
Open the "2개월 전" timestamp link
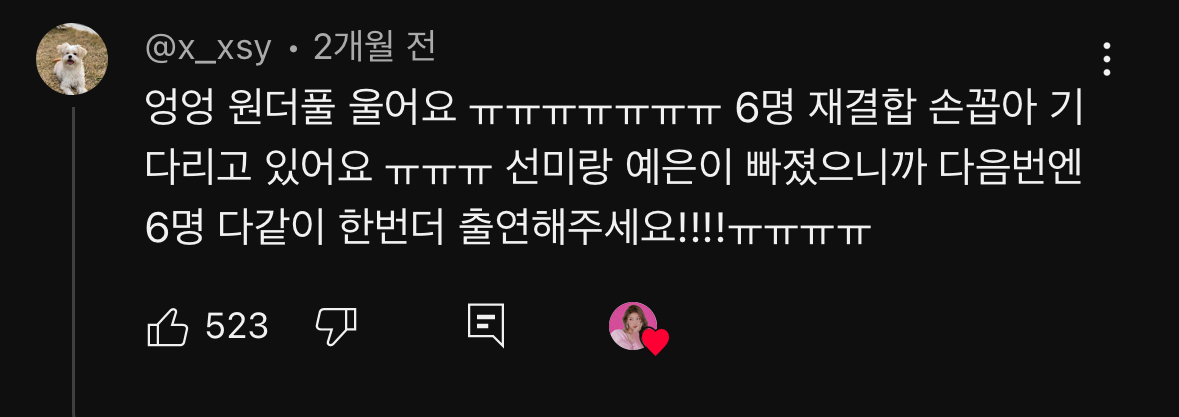[x=374, y=49]
